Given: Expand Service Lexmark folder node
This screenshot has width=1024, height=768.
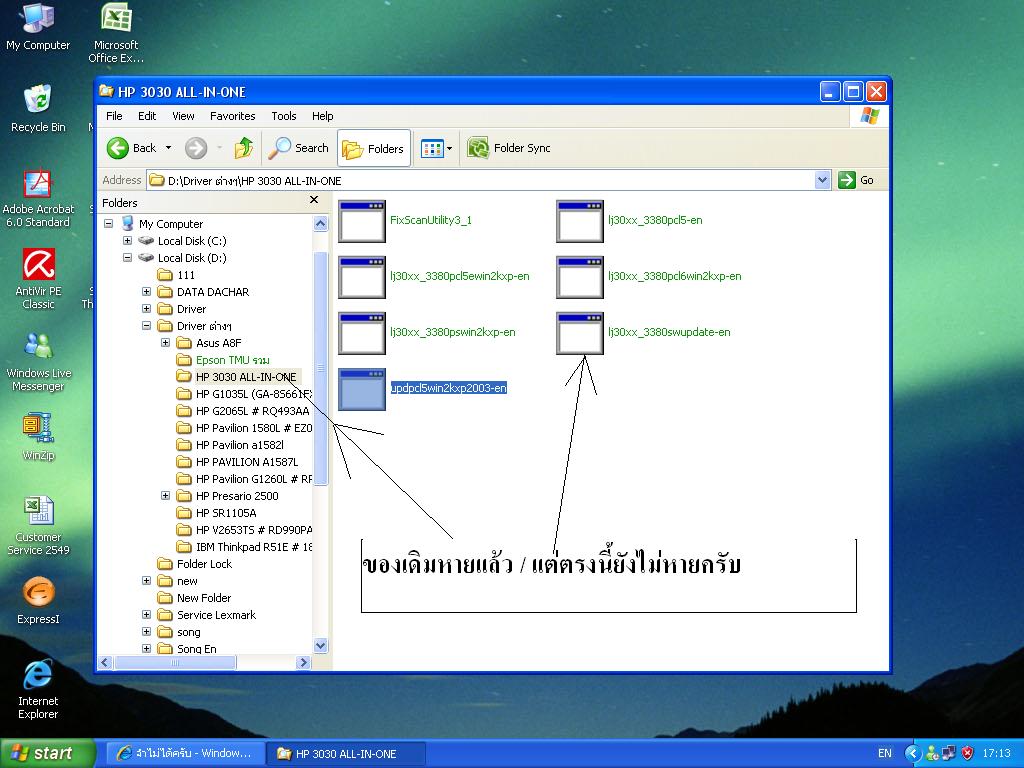Looking at the screenshot, I should pos(146,615).
